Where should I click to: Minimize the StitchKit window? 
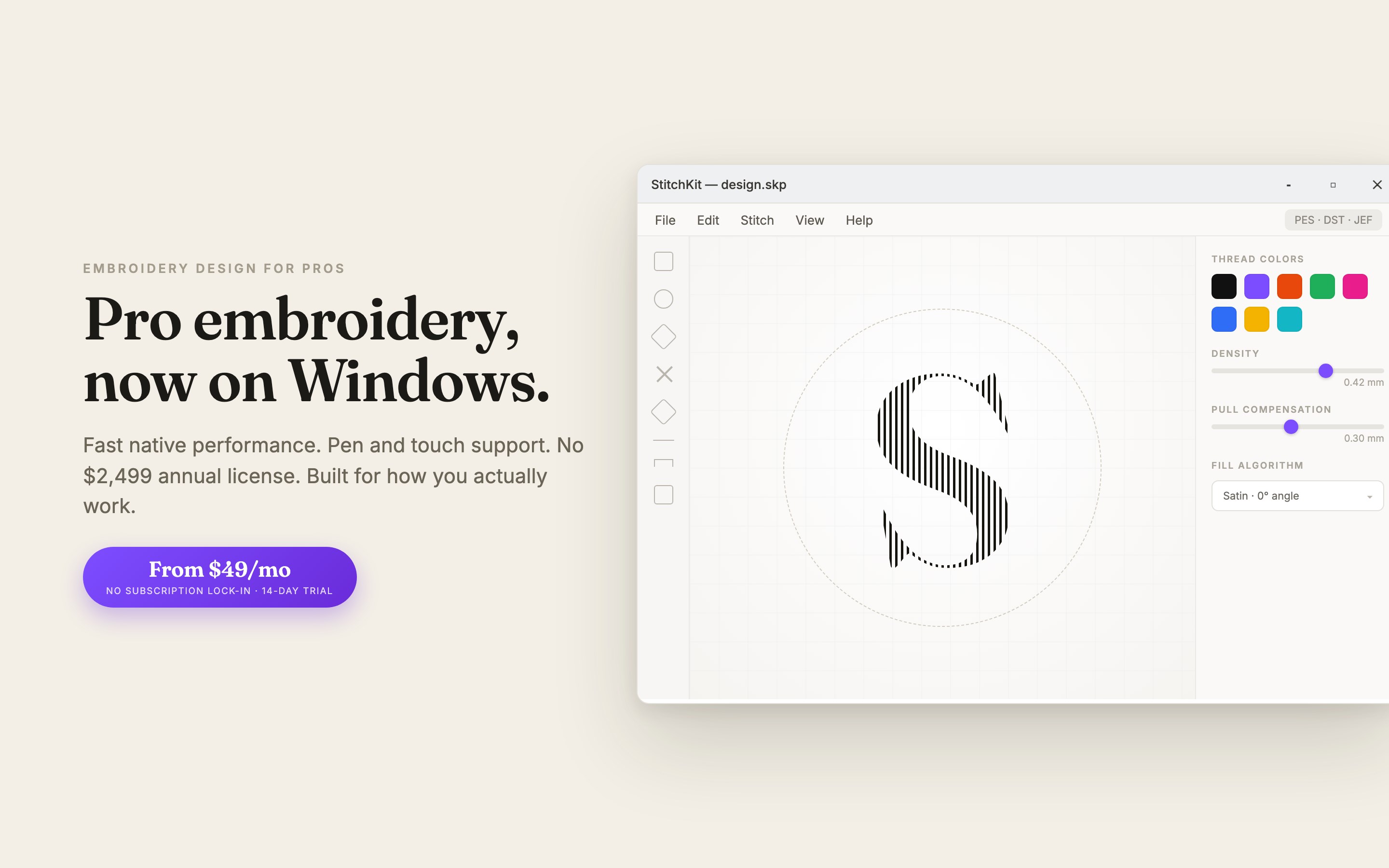[1289, 185]
